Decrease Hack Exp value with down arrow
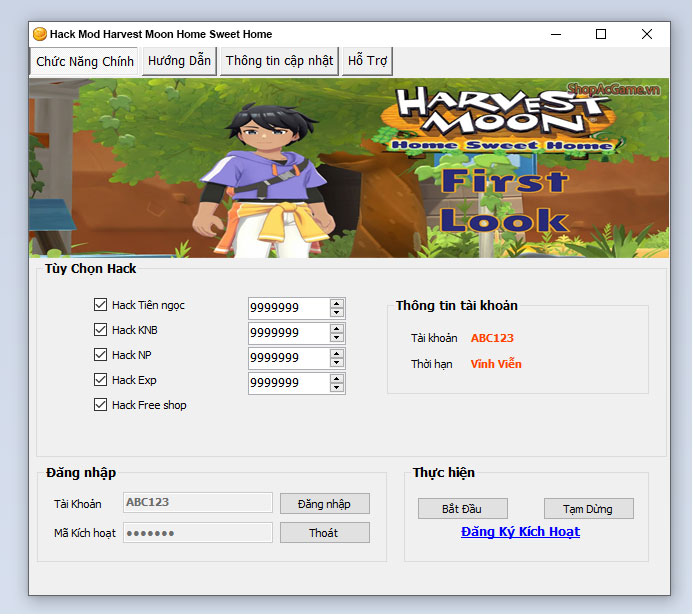The width and height of the screenshot is (693, 616). [337, 388]
